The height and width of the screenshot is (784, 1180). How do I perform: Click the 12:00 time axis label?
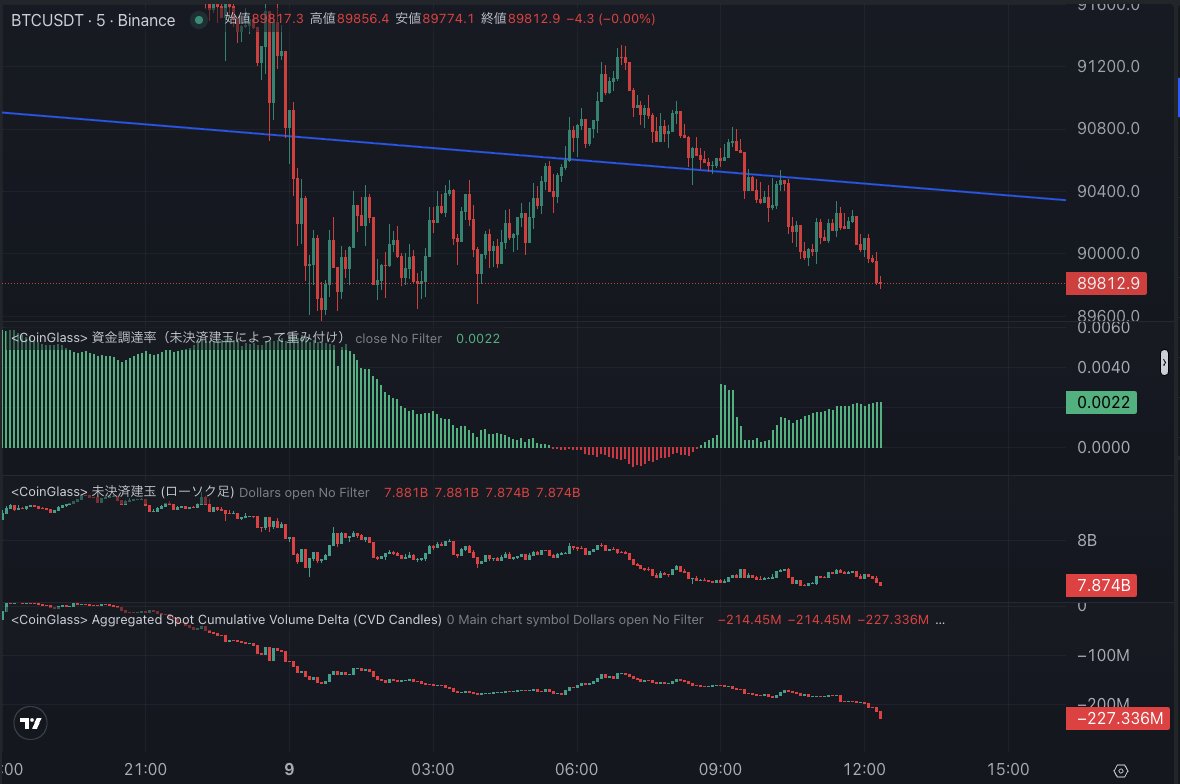click(x=864, y=770)
